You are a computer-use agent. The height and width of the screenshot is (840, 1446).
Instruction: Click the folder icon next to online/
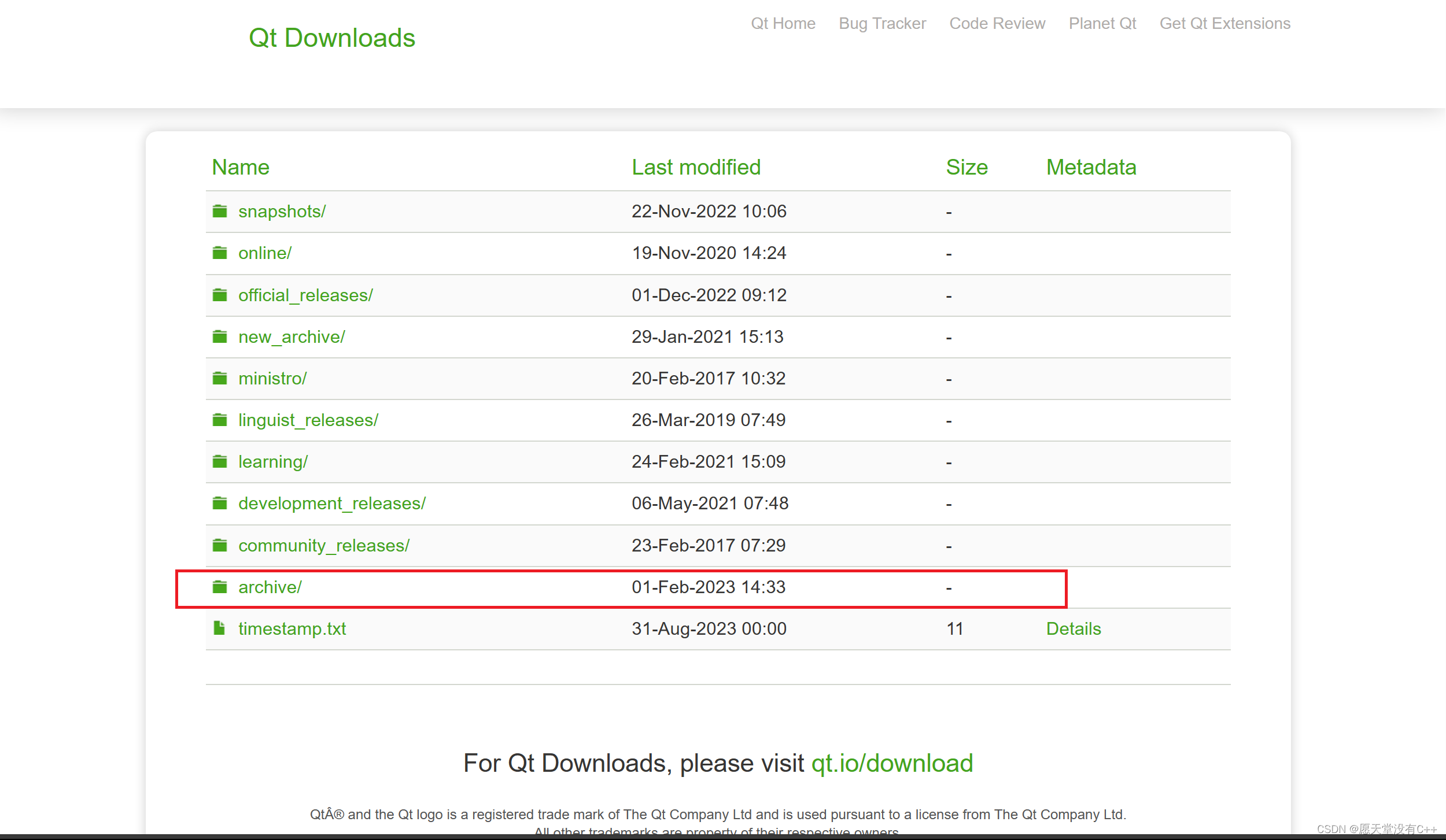tap(220, 253)
